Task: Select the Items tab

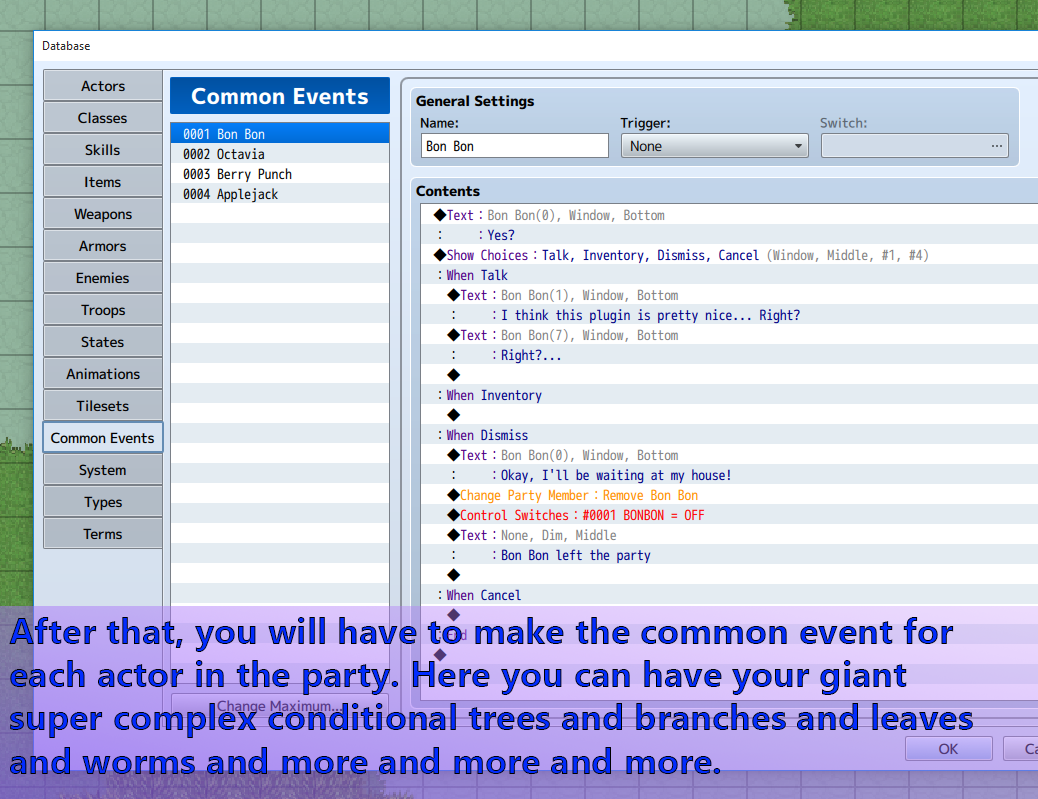Action: tap(103, 182)
